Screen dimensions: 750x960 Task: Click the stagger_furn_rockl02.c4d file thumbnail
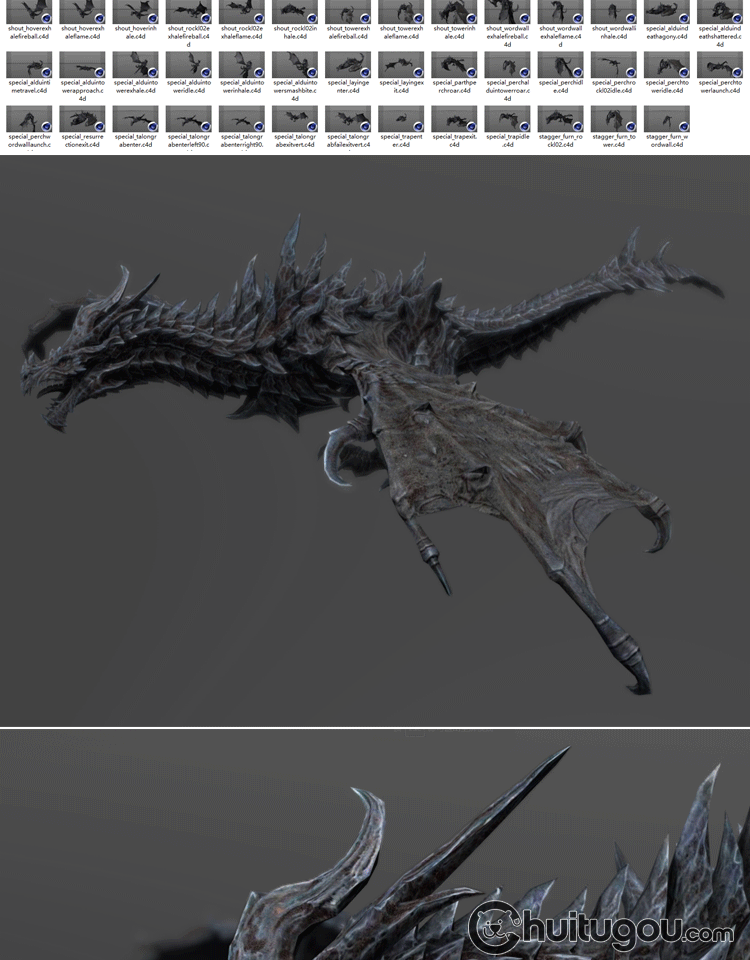561,119
